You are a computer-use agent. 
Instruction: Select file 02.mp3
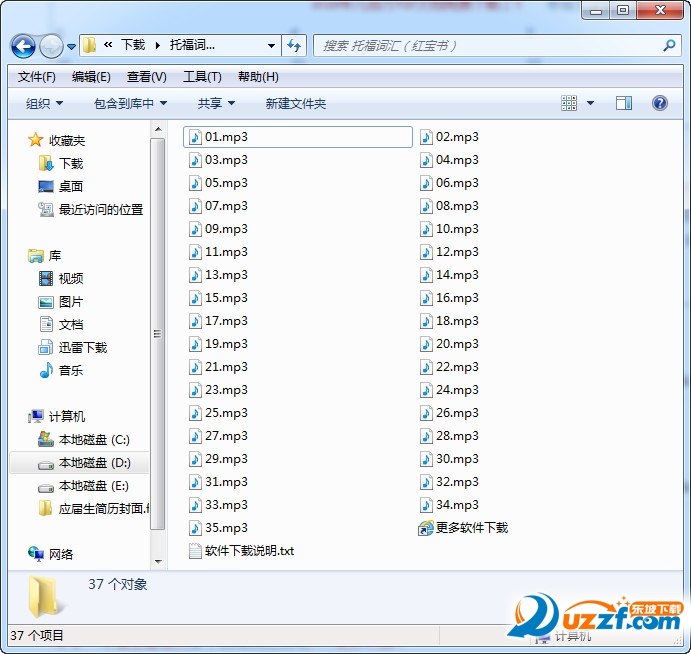pos(449,137)
